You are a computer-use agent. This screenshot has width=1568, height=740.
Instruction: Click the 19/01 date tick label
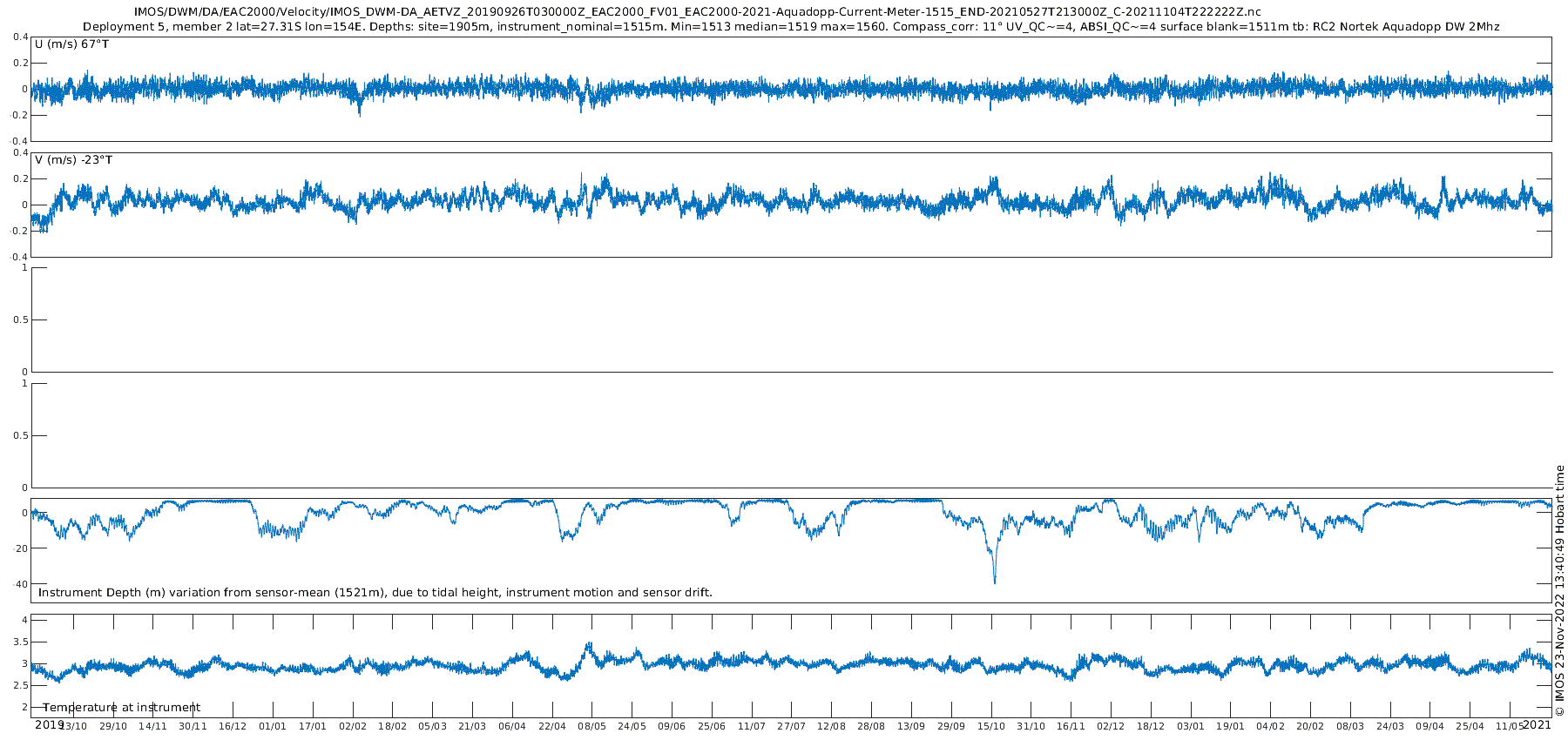[x=1231, y=726]
